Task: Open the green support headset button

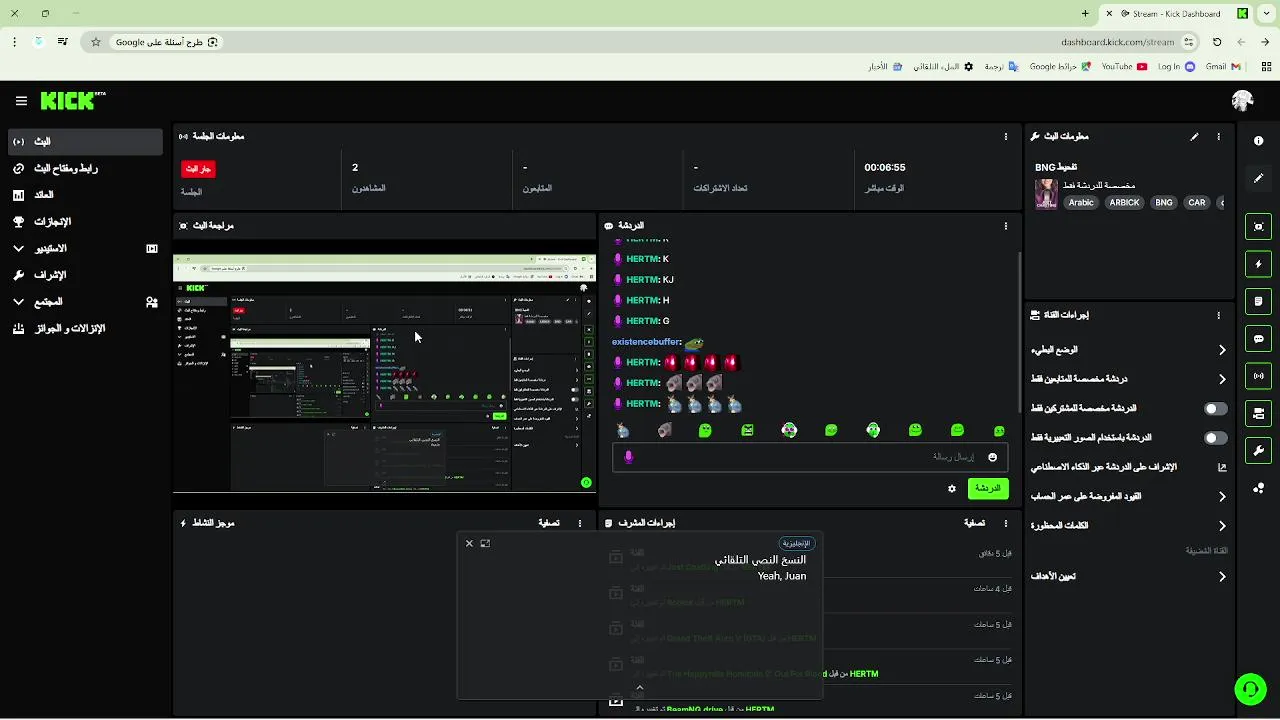Action: point(1250,689)
